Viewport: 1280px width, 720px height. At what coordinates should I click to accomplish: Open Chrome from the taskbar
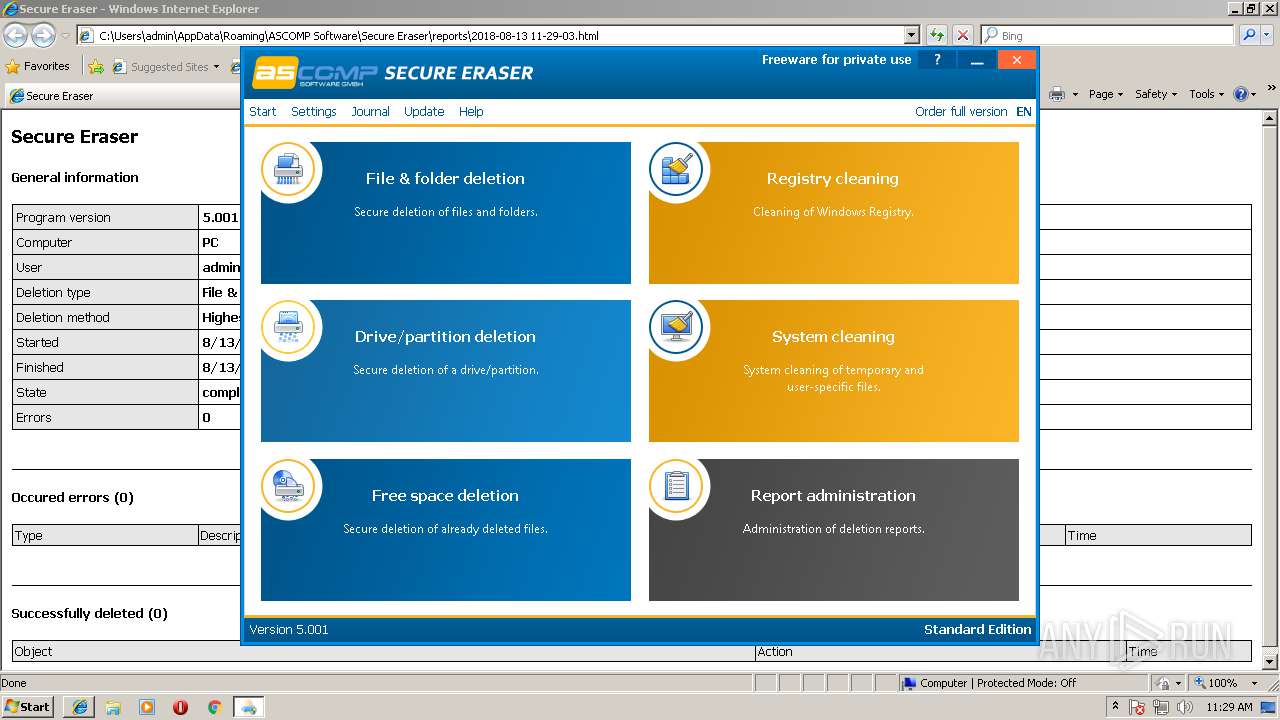[214, 707]
